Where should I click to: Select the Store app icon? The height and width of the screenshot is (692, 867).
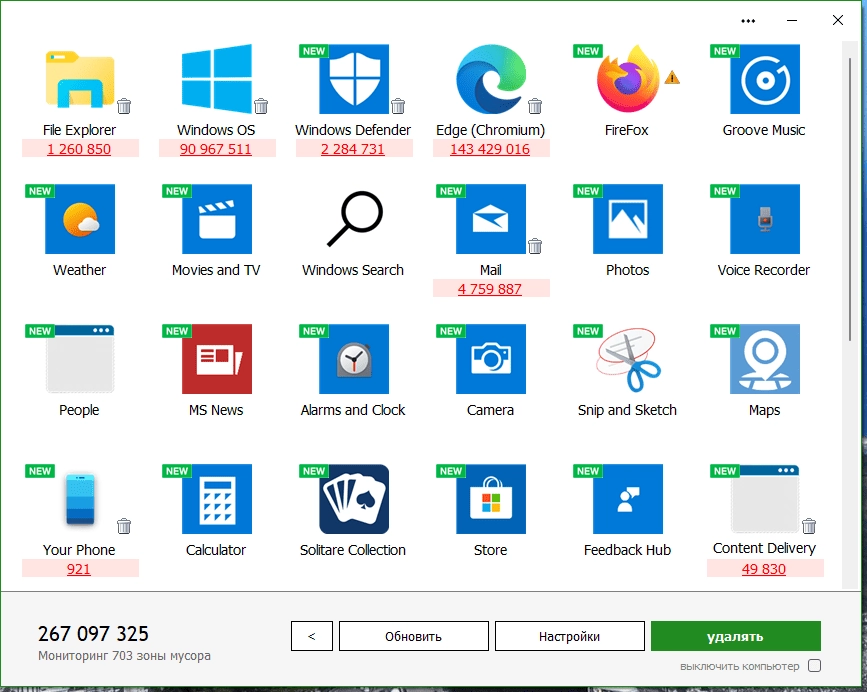(491, 499)
